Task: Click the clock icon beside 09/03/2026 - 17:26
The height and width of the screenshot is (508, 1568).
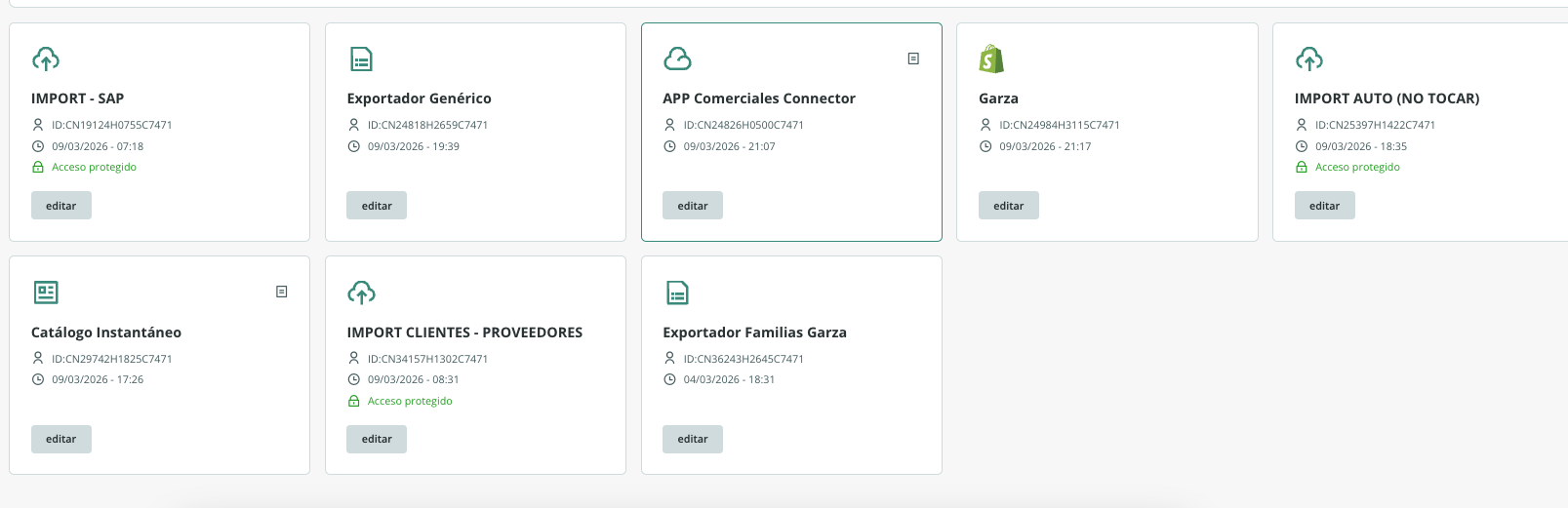Action: (x=38, y=379)
